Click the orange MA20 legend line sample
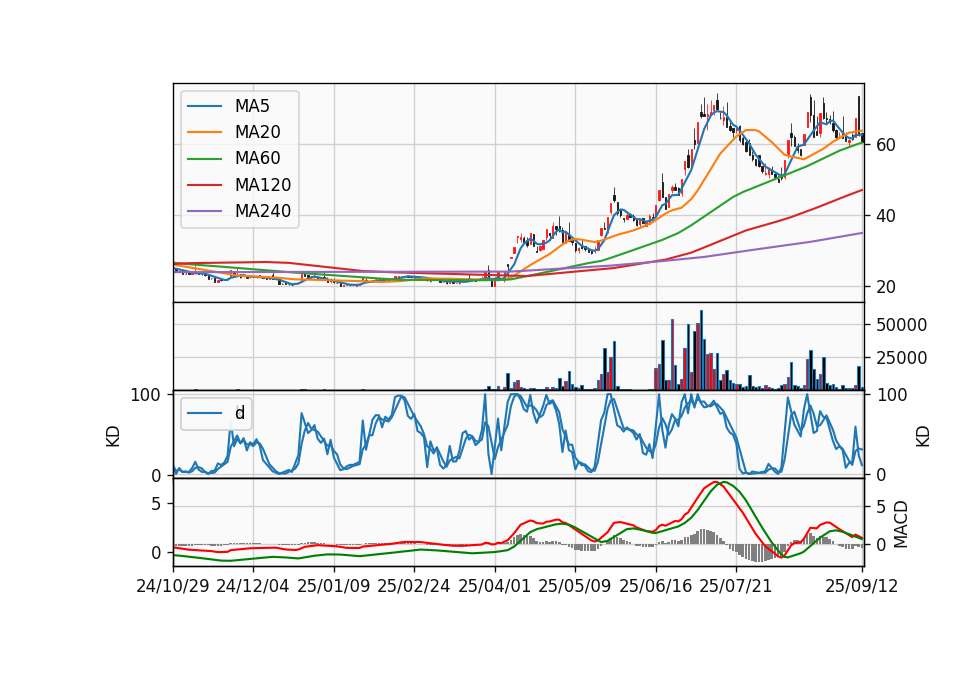The height and width of the screenshot is (690, 960). 204,132
